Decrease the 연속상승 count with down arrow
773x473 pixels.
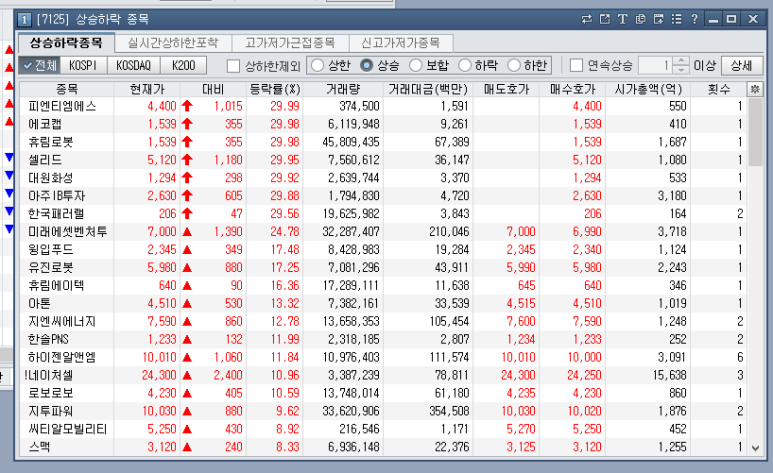tap(681, 70)
